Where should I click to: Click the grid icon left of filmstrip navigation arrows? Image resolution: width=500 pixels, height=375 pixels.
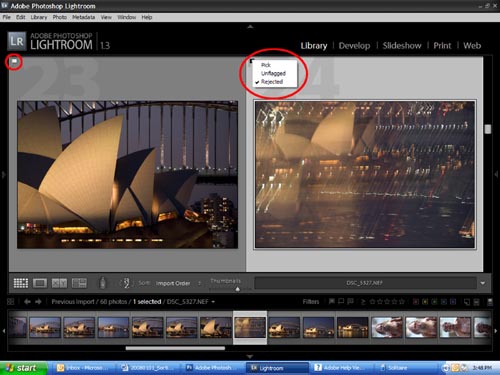point(10,302)
